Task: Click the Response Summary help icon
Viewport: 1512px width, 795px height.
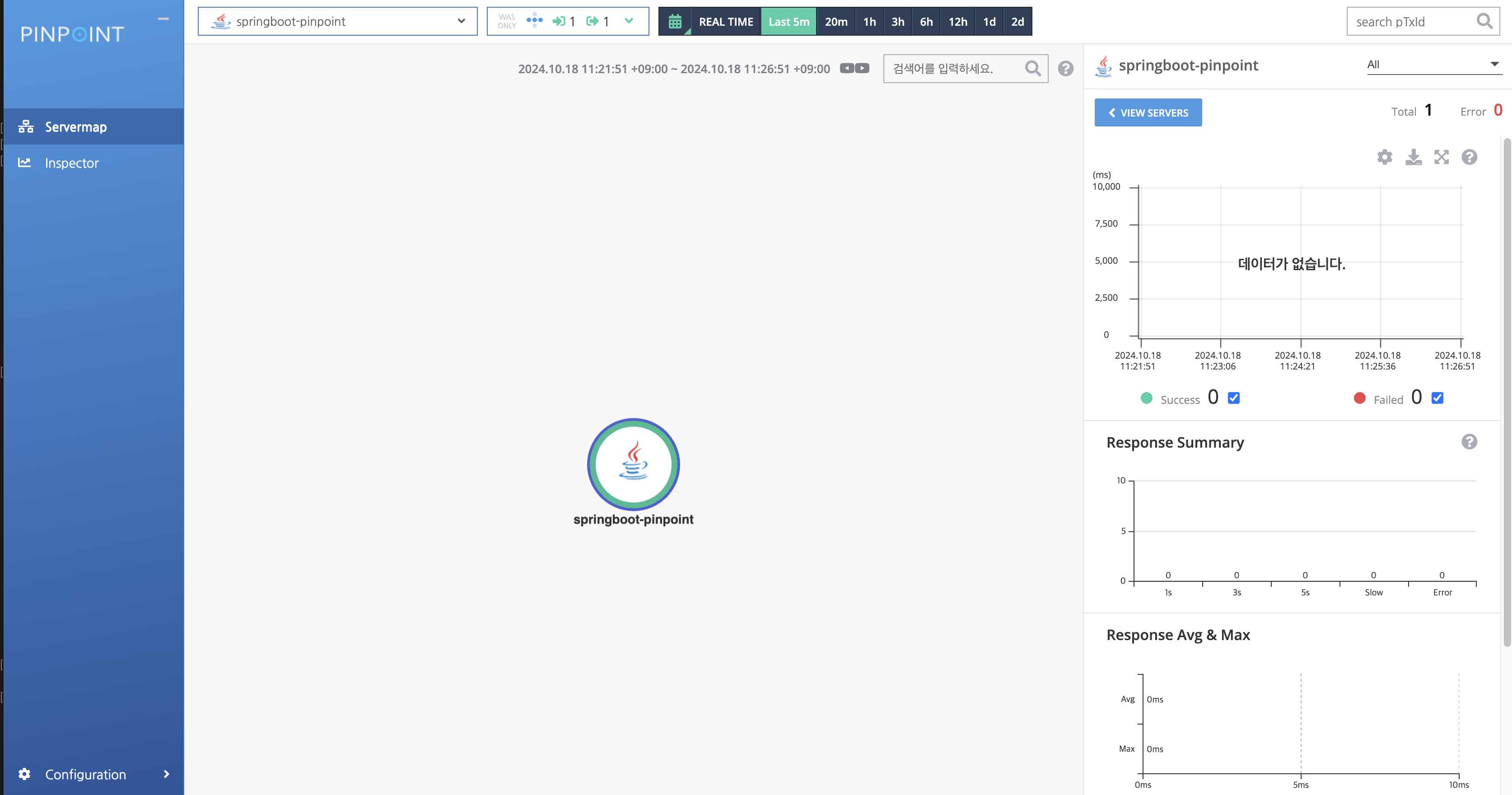Action: [x=1469, y=441]
